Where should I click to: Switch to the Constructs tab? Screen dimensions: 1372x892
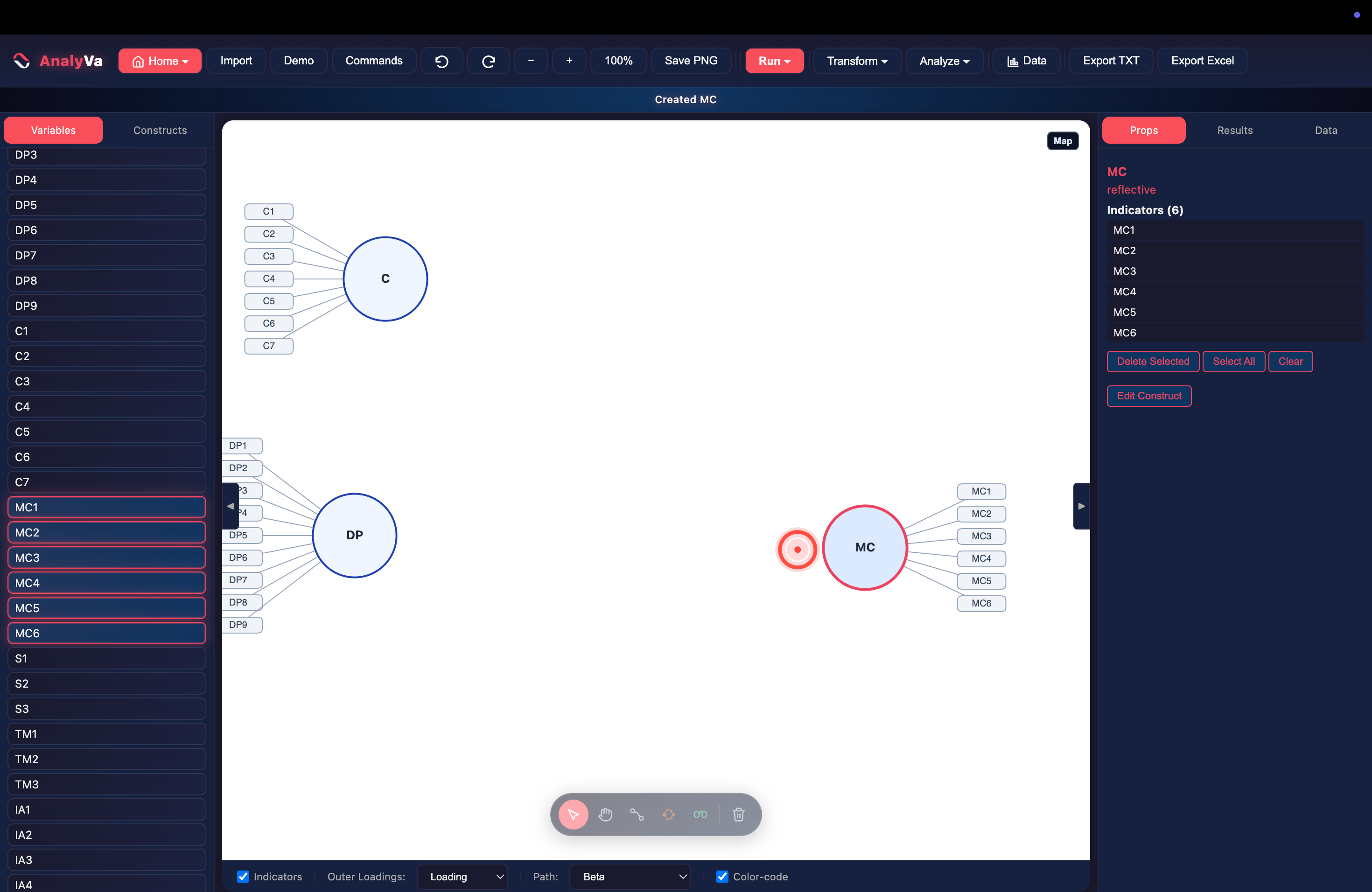(x=160, y=130)
